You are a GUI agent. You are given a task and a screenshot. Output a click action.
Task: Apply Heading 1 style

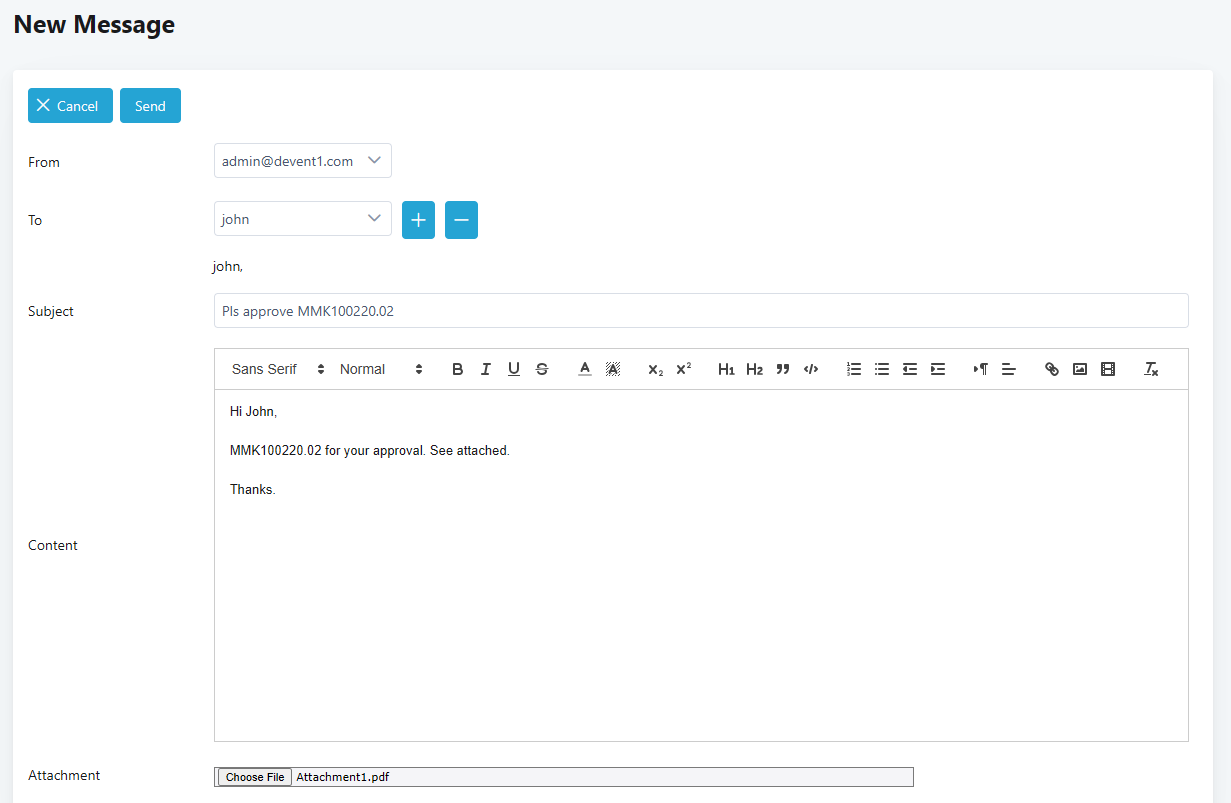pos(726,369)
